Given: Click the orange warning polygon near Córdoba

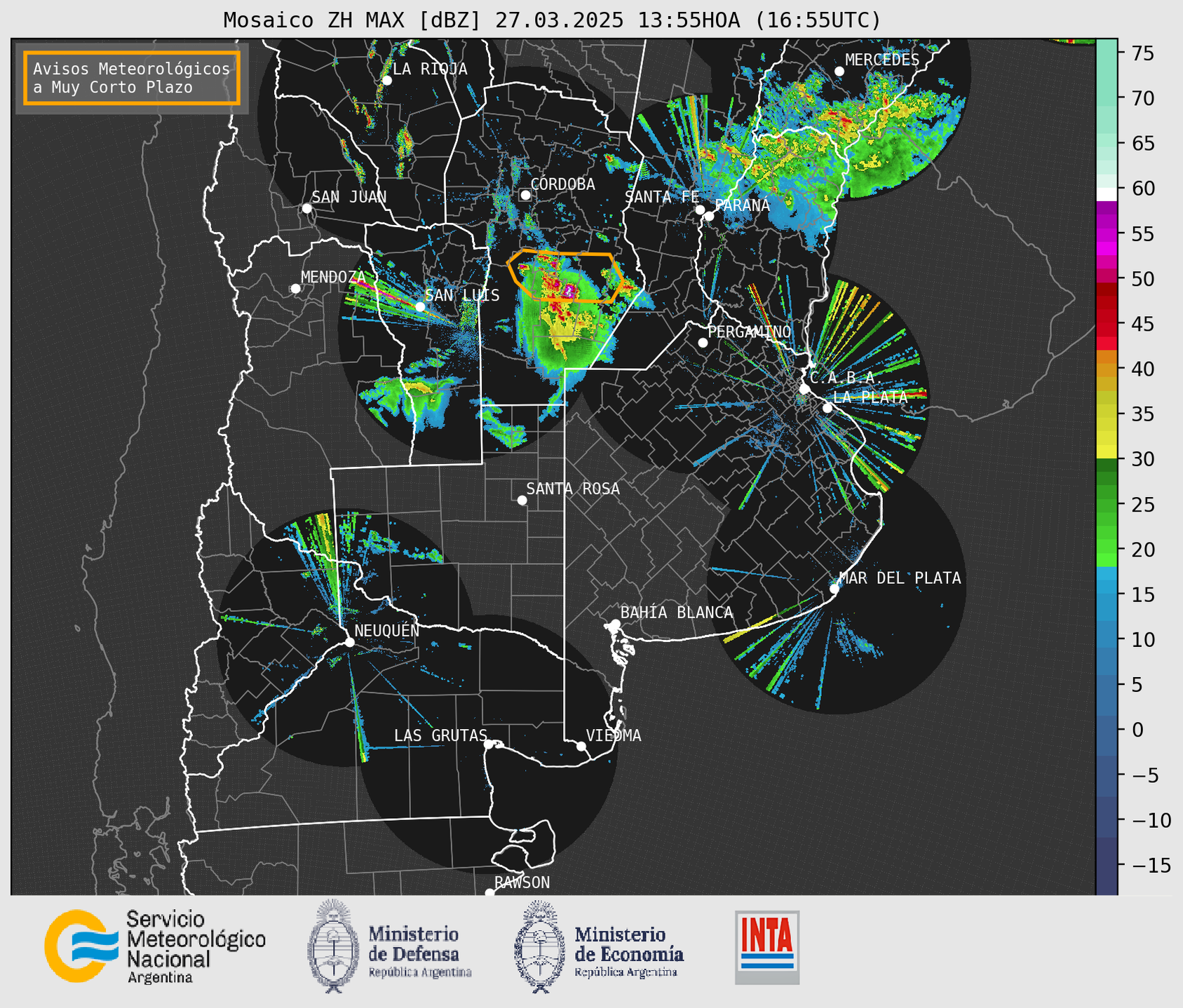Looking at the screenshot, I should (565, 275).
